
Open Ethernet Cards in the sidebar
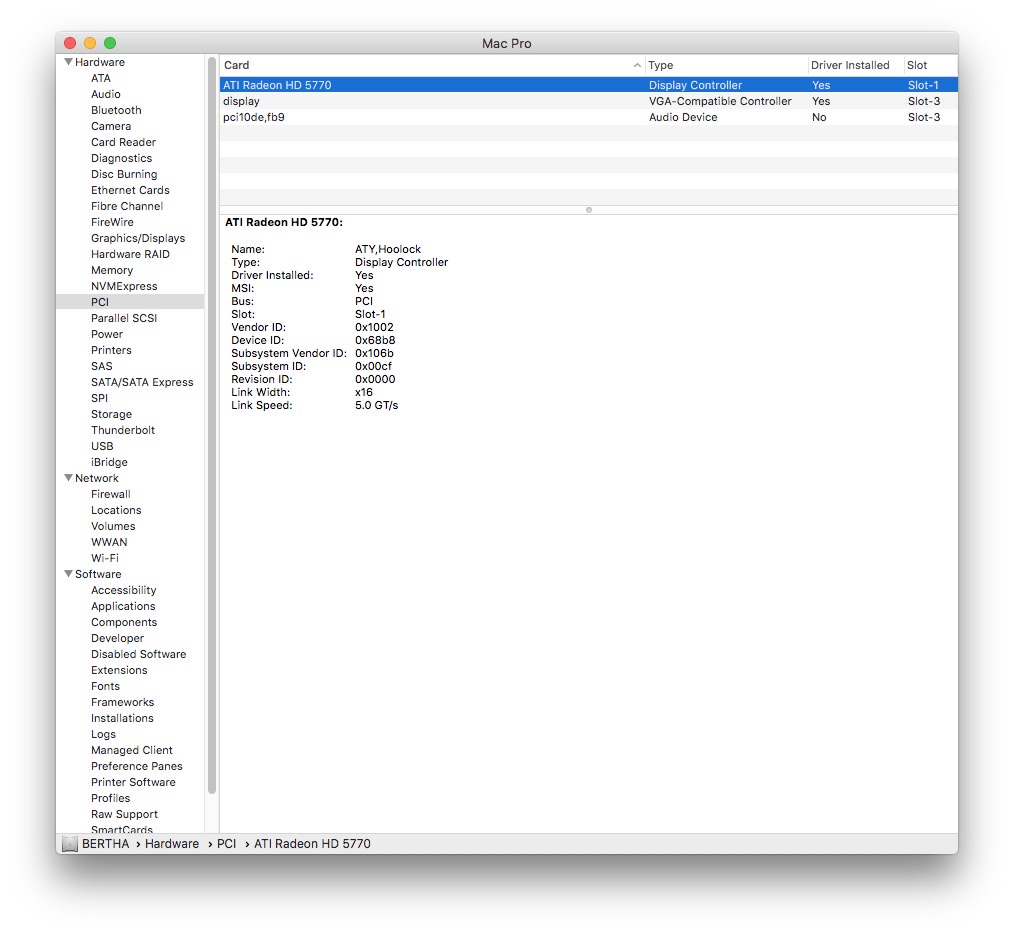tap(130, 190)
